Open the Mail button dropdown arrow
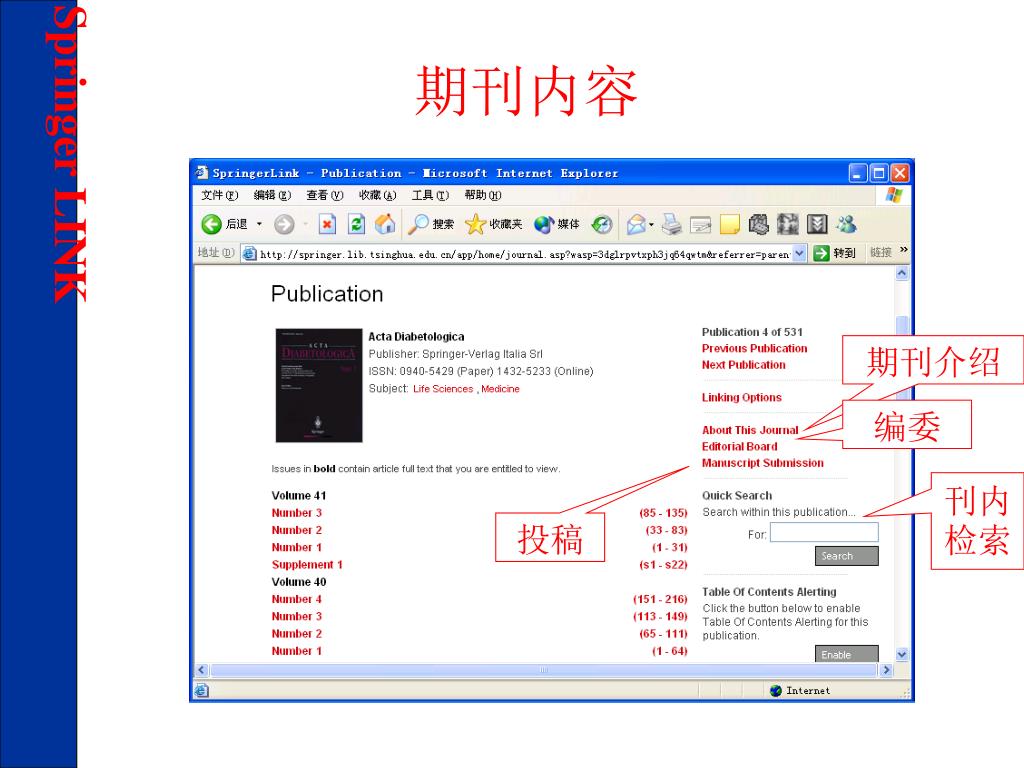The width and height of the screenshot is (1024, 768). pos(652,225)
